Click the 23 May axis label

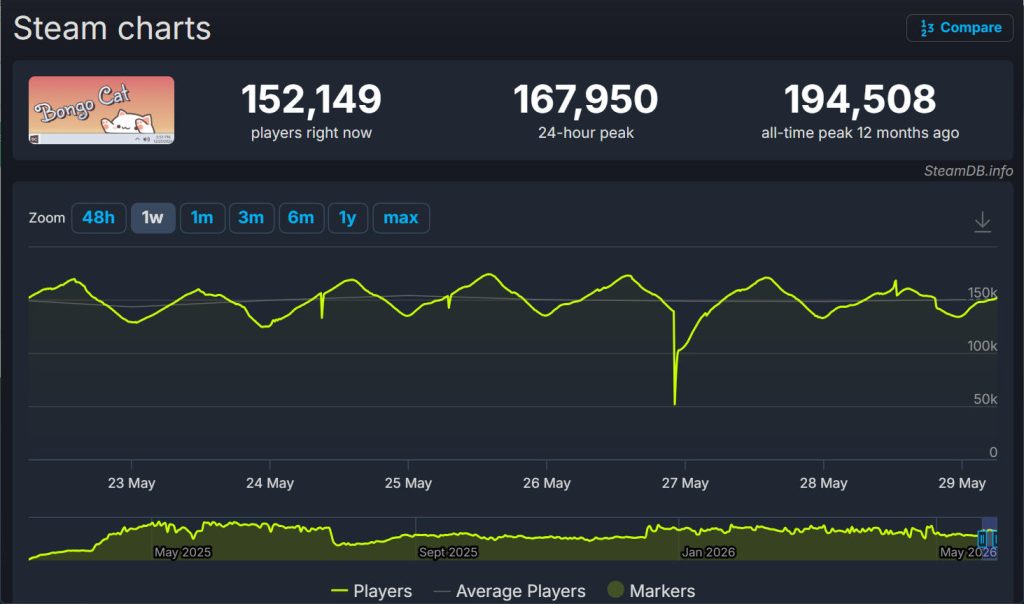click(131, 483)
